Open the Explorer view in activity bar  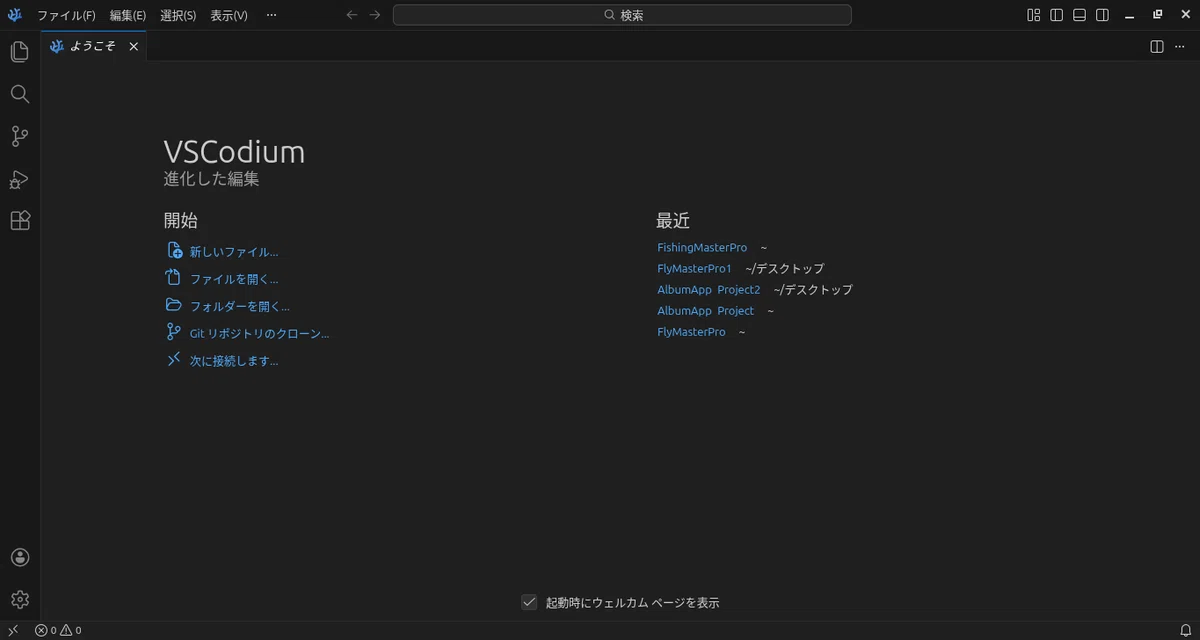(20, 52)
